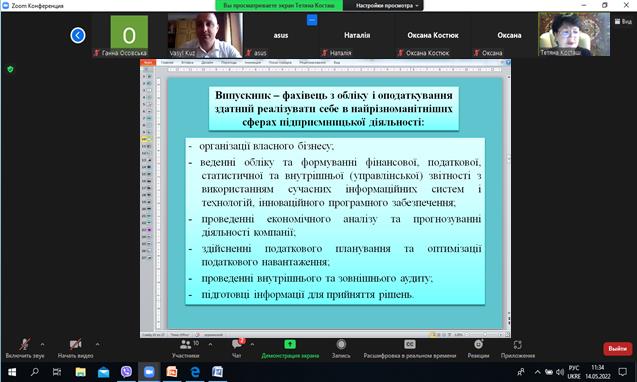Open Расшифровка в реальном времени captions
The image size is (637, 382).
pos(410,348)
